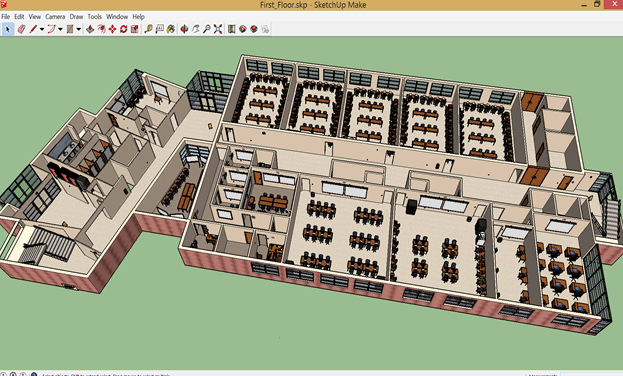Activate the Push/Pull tool

[x=90, y=29]
